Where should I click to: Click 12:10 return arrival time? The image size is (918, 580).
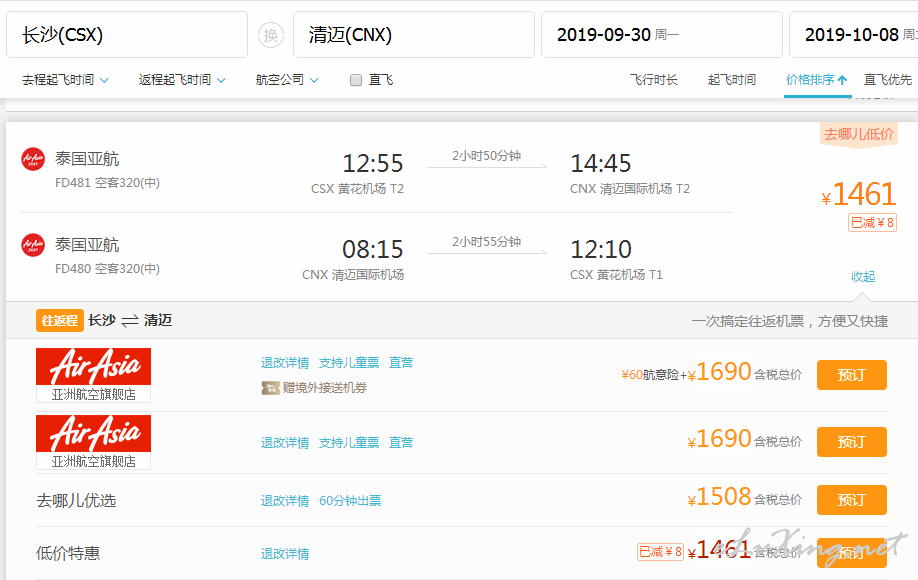[601, 249]
